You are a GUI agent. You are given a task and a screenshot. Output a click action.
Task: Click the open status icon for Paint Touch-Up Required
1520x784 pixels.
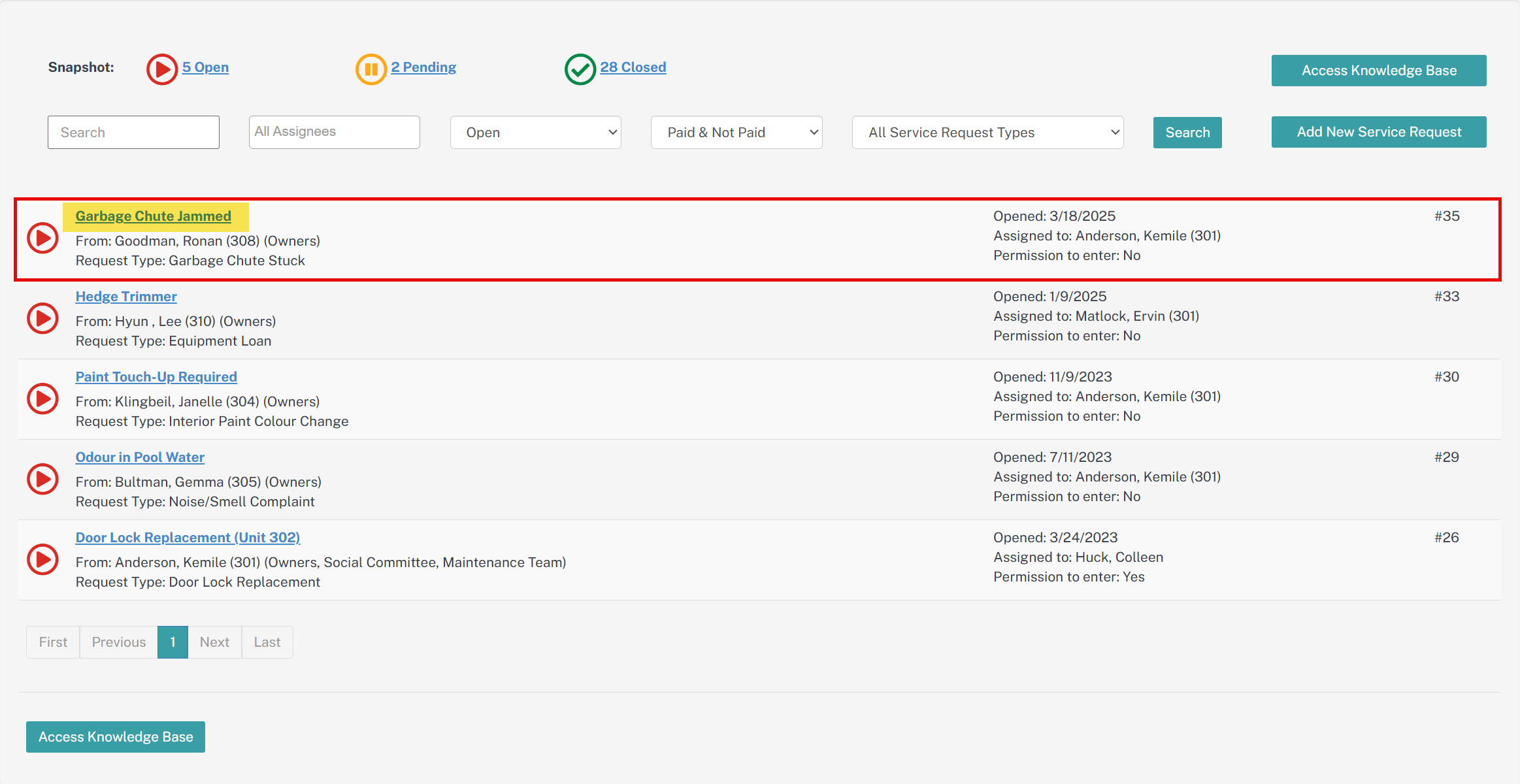click(43, 399)
